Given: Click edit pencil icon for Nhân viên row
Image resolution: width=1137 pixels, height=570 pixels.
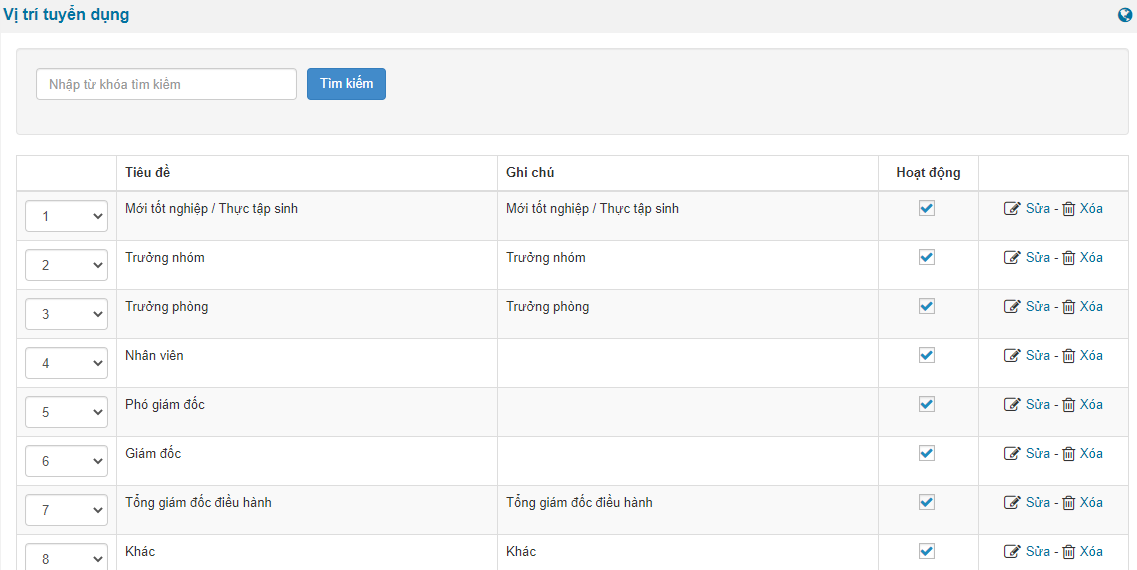Looking at the screenshot, I should pos(1012,355).
